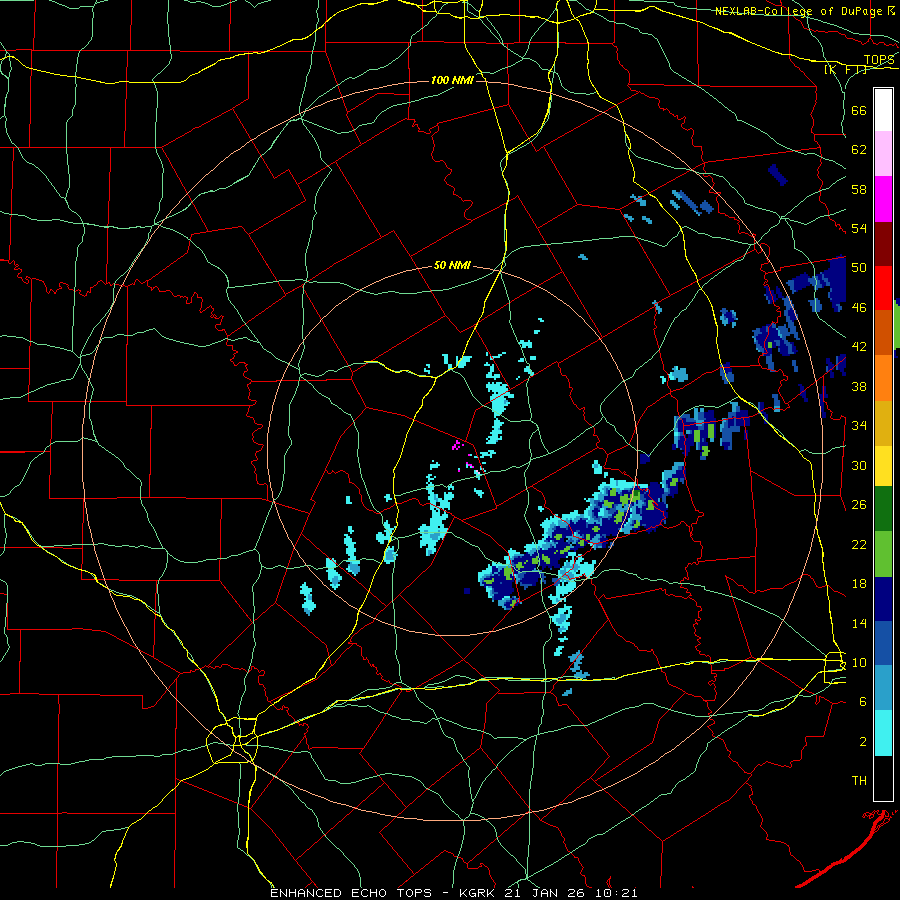
Task: Click the legend value 66
Action: (859, 110)
